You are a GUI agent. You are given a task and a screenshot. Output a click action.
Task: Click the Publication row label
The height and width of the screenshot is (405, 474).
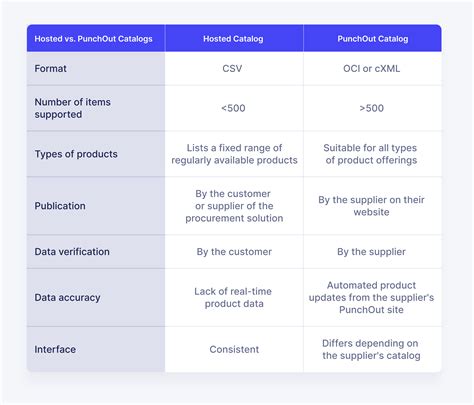pos(60,206)
